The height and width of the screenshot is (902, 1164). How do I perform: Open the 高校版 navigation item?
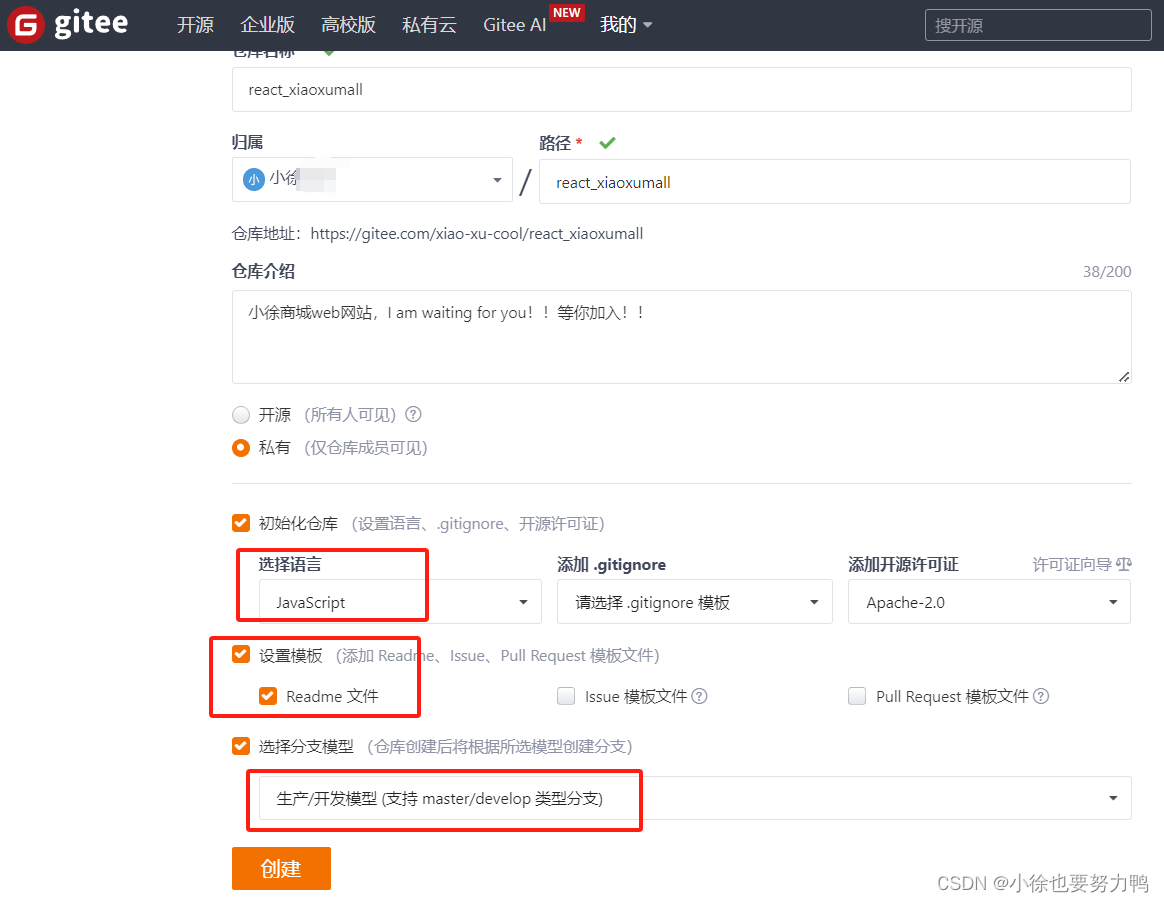point(348,24)
